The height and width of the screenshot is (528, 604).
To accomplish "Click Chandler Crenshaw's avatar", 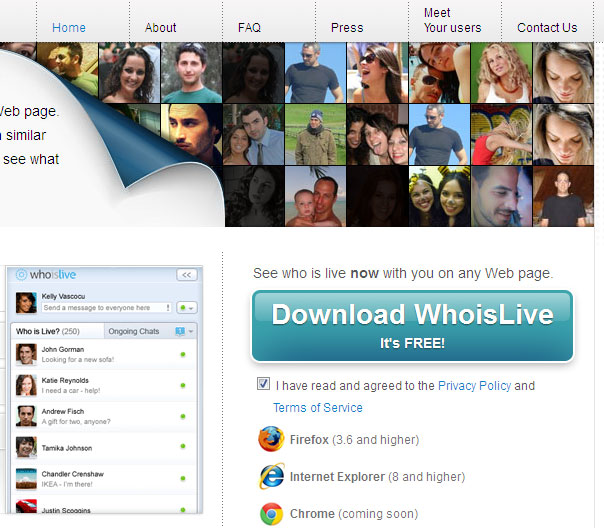I will (x=26, y=479).
